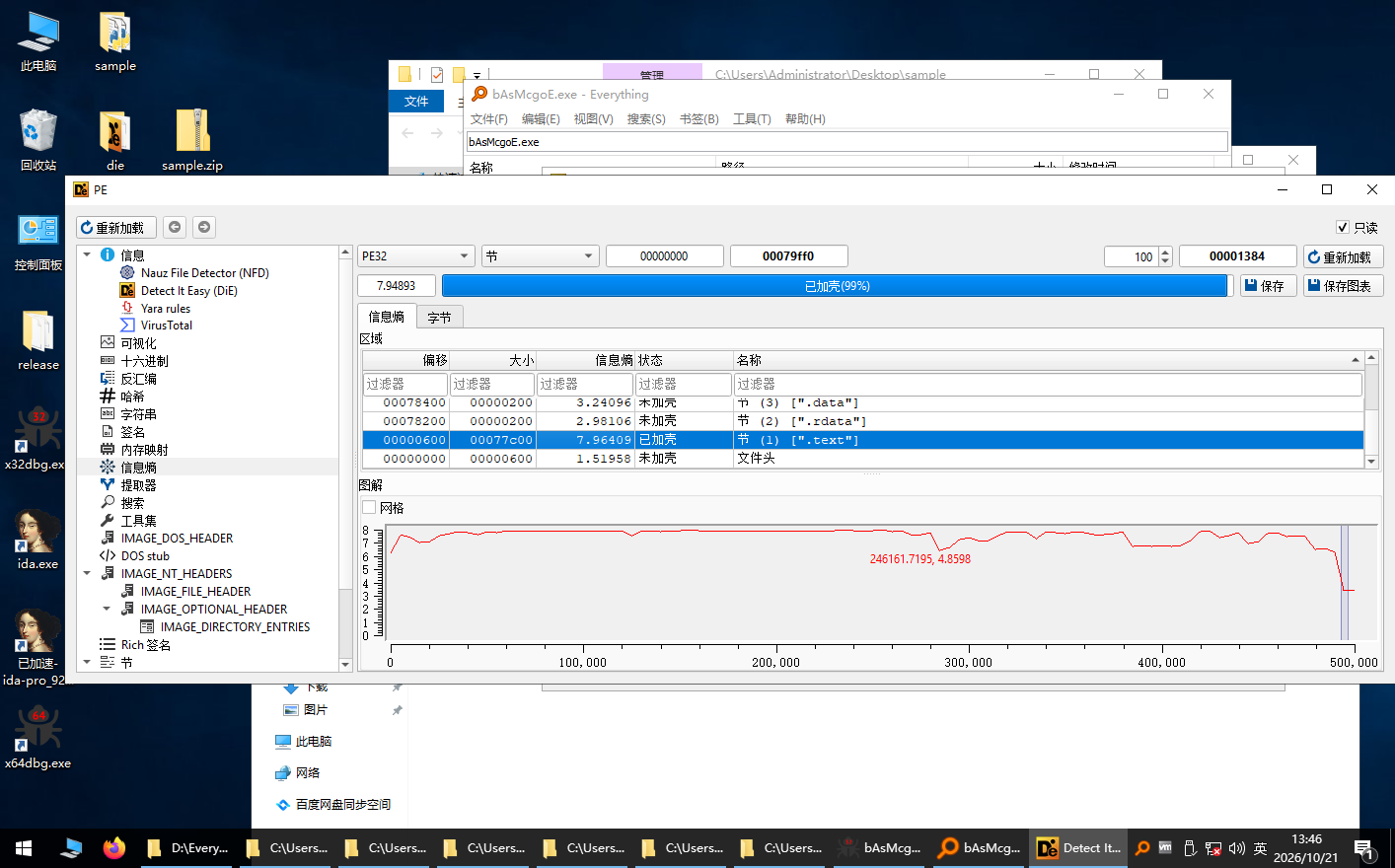The width and height of the screenshot is (1395, 868).
Task: Increase the 100 value with the spinner up arrow
Action: coord(1165,252)
